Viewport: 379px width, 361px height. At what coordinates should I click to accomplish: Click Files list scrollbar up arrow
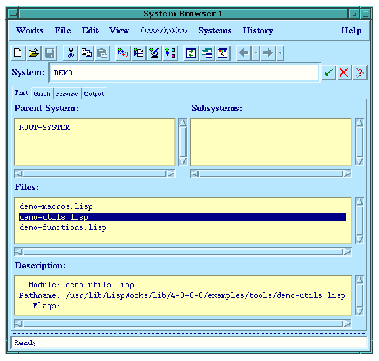pyautogui.click(x=359, y=202)
